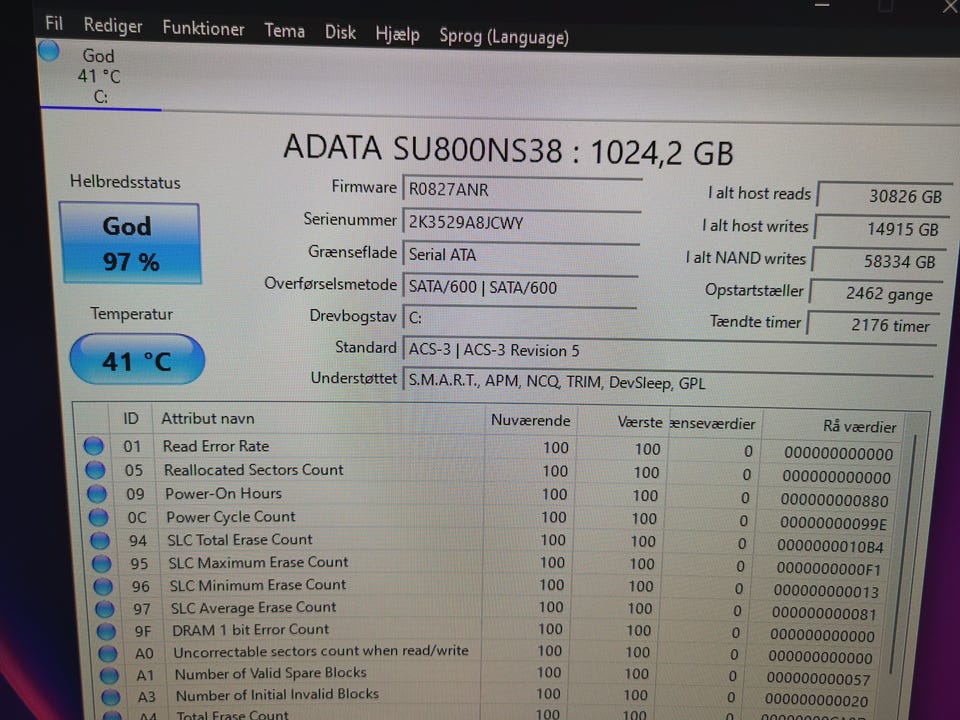Open the Tema menu

coord(284,31)
